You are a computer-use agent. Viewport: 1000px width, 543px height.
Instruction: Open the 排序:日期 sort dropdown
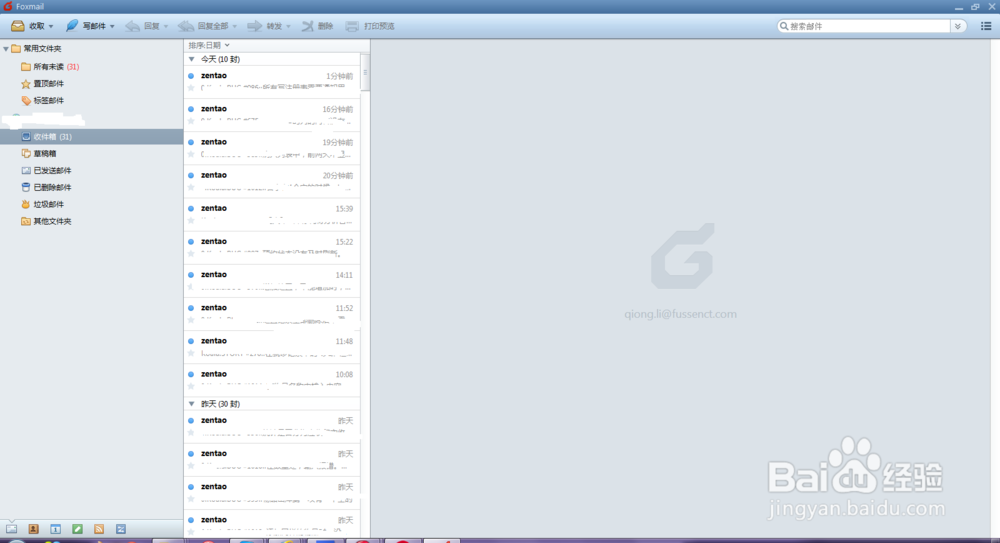coord(209,45)
